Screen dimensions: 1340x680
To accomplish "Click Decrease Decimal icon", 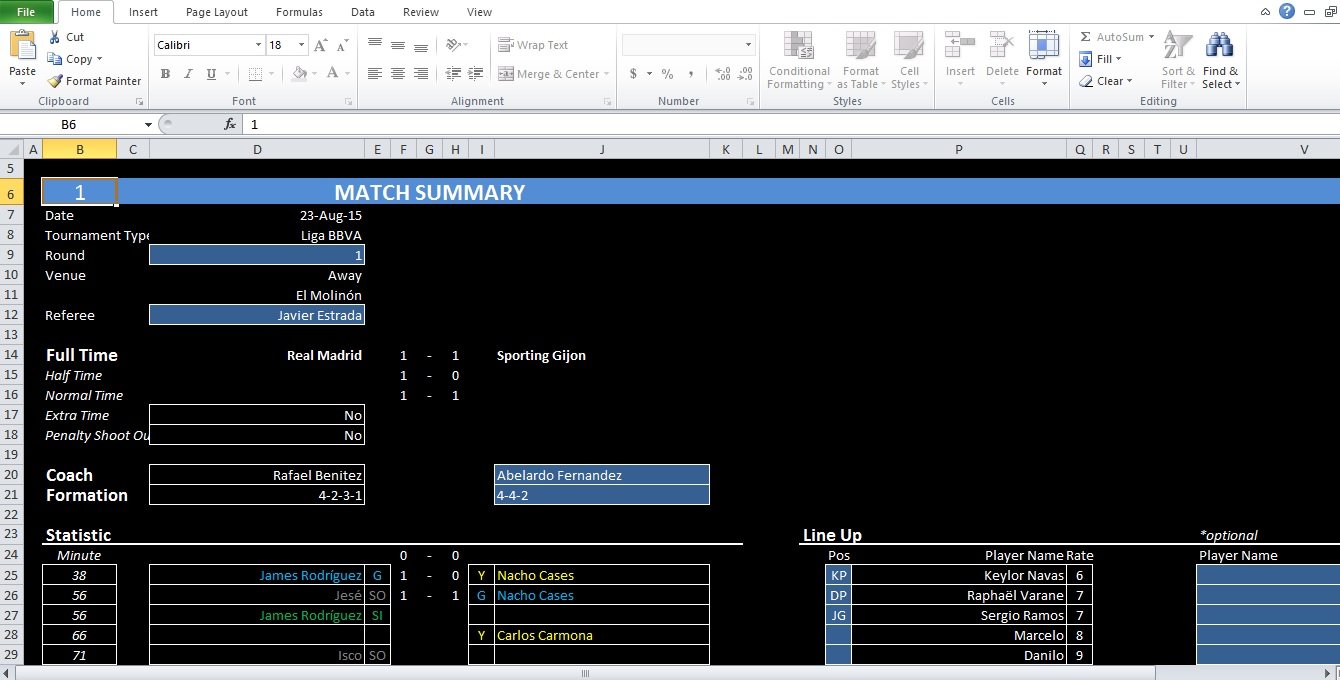I will click(x=746, y=74).
